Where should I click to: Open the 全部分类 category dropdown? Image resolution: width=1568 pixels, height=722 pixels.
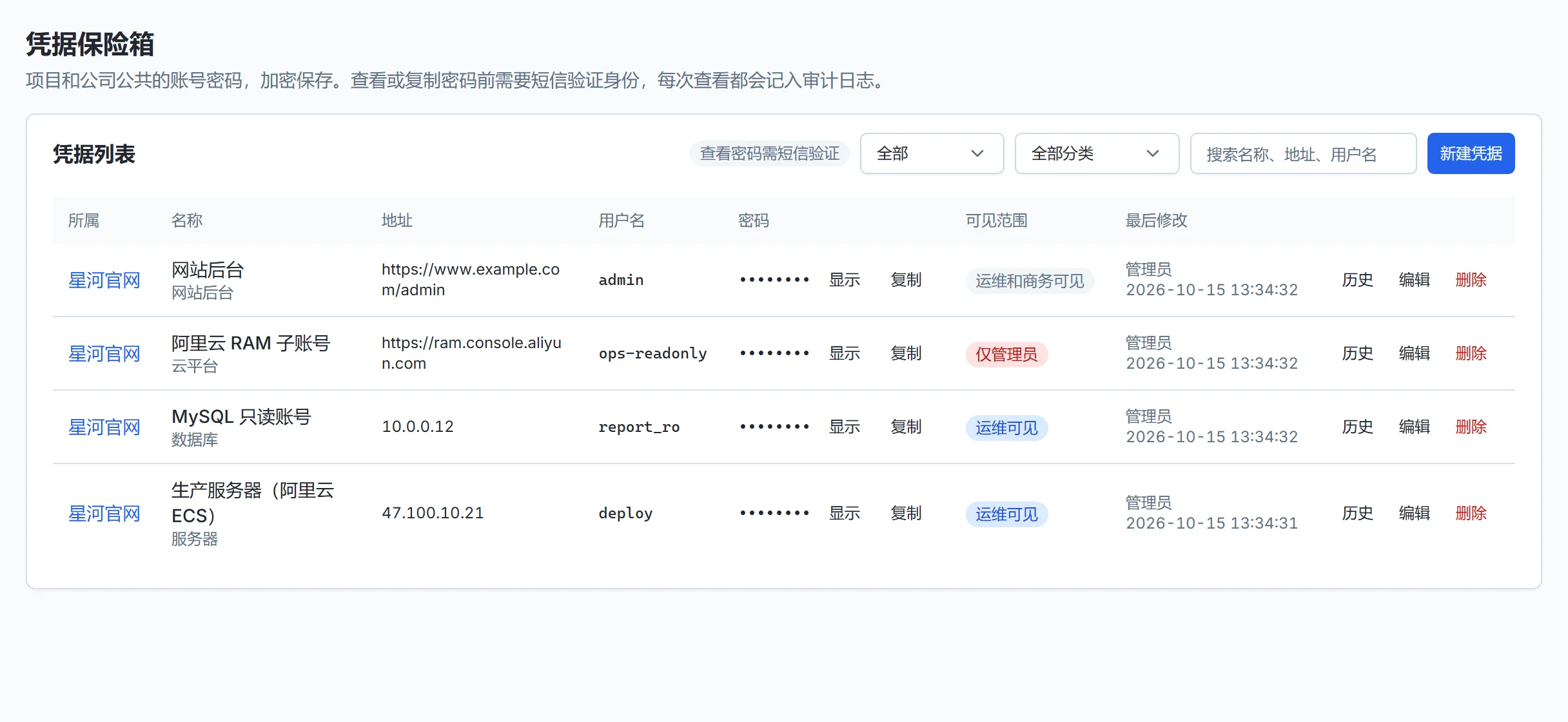pyautogui.click(x=1097, y=153)
